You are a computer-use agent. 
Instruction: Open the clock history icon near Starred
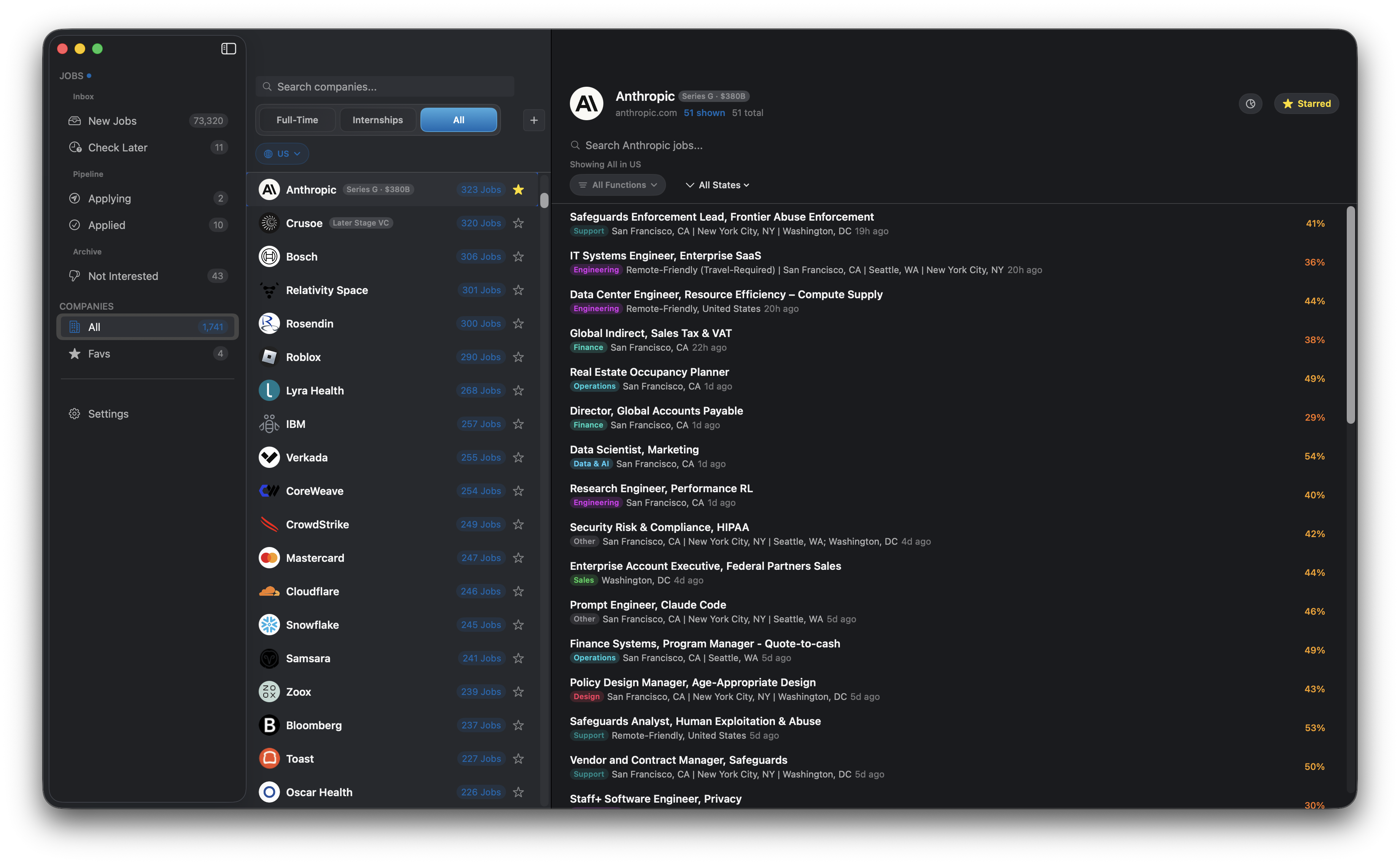(x=1250, y=103)
